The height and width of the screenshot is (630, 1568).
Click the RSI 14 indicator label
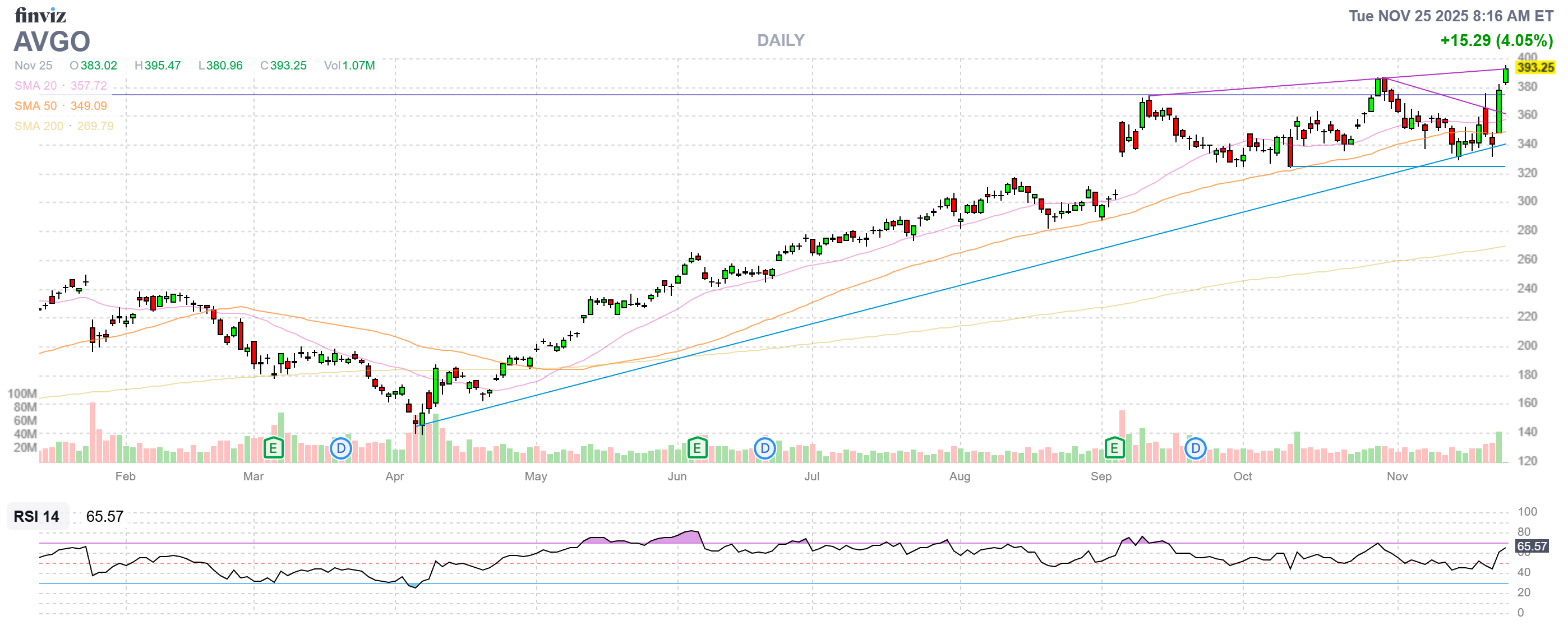pos(36,516)
